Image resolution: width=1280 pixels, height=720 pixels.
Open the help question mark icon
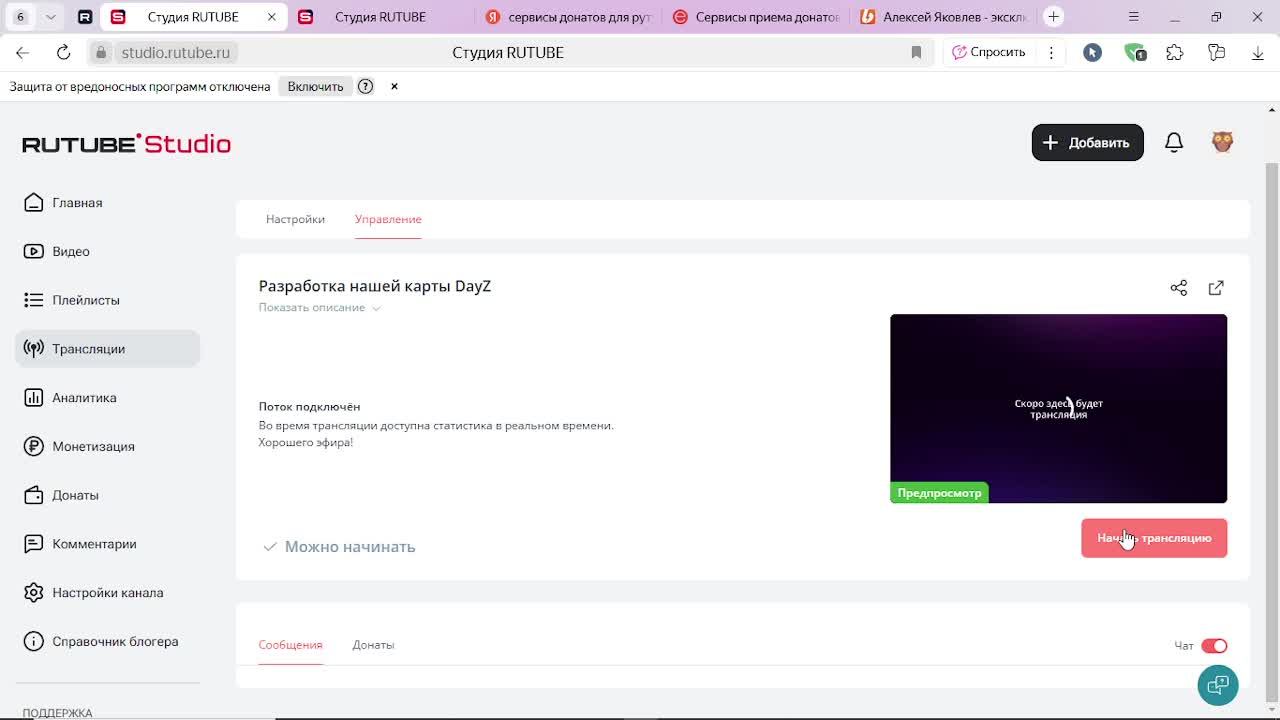pos(366,86)
